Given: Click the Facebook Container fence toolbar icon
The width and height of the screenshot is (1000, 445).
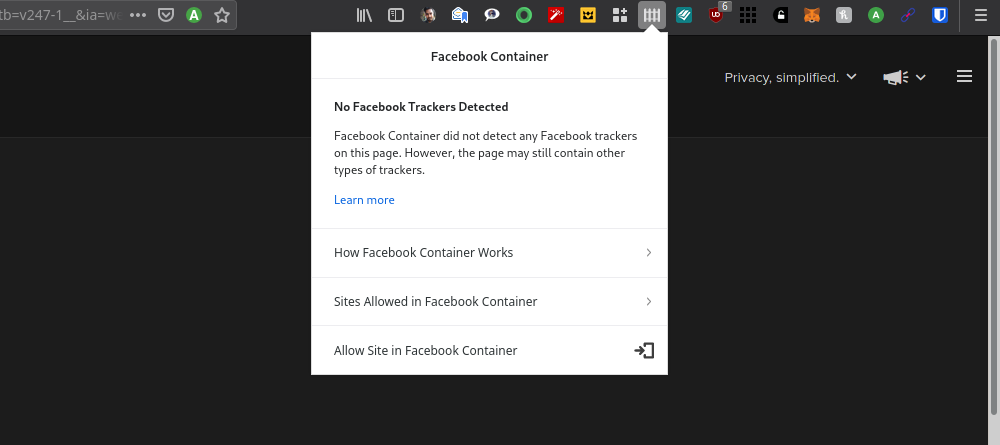Looking at the screenshot, I should point(652,15).
